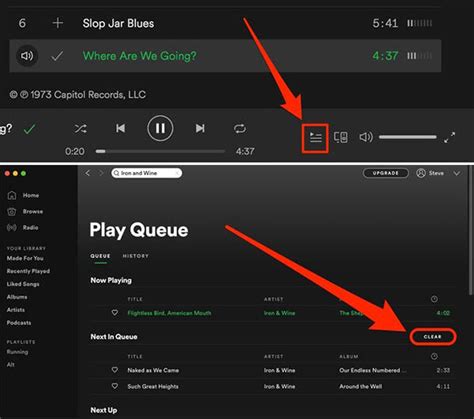Switch to the HISTORY tab
The image size is (474, 419).
click(x=136, y=256)
